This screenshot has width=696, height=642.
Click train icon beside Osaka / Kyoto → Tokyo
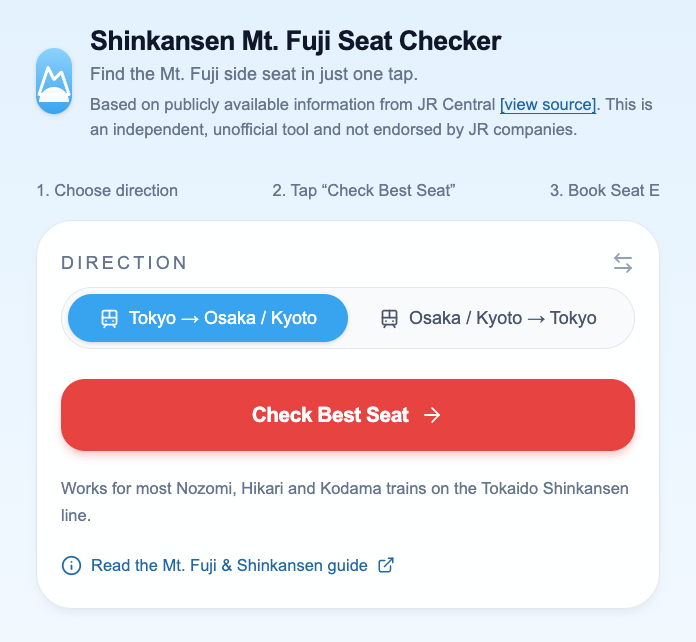(x=389, y=318)
